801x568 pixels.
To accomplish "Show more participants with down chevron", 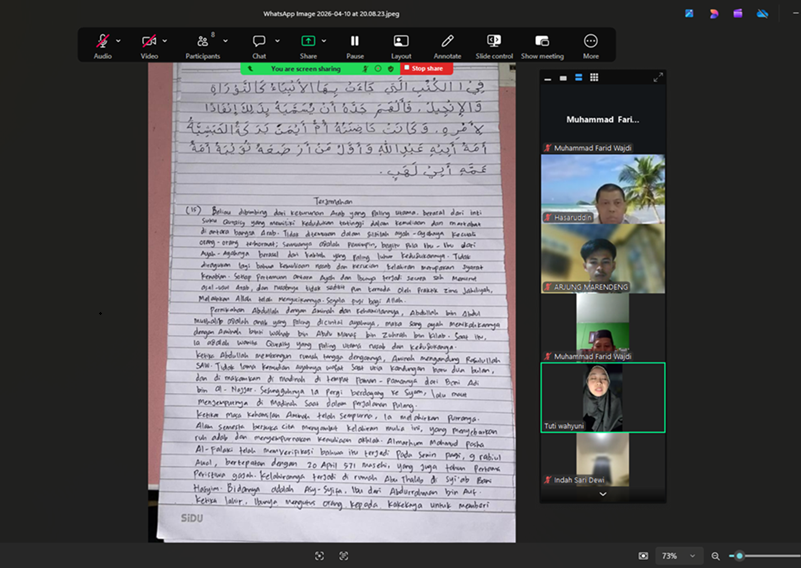I will [603, 494].
